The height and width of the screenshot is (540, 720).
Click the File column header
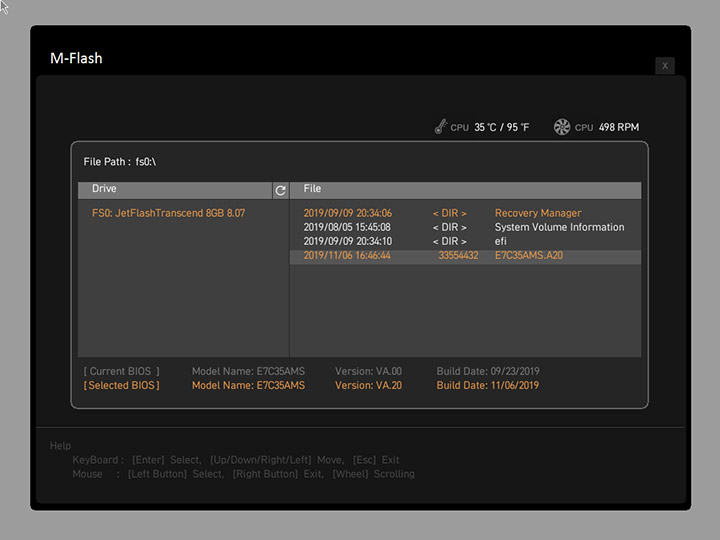(x=312, y=189)
